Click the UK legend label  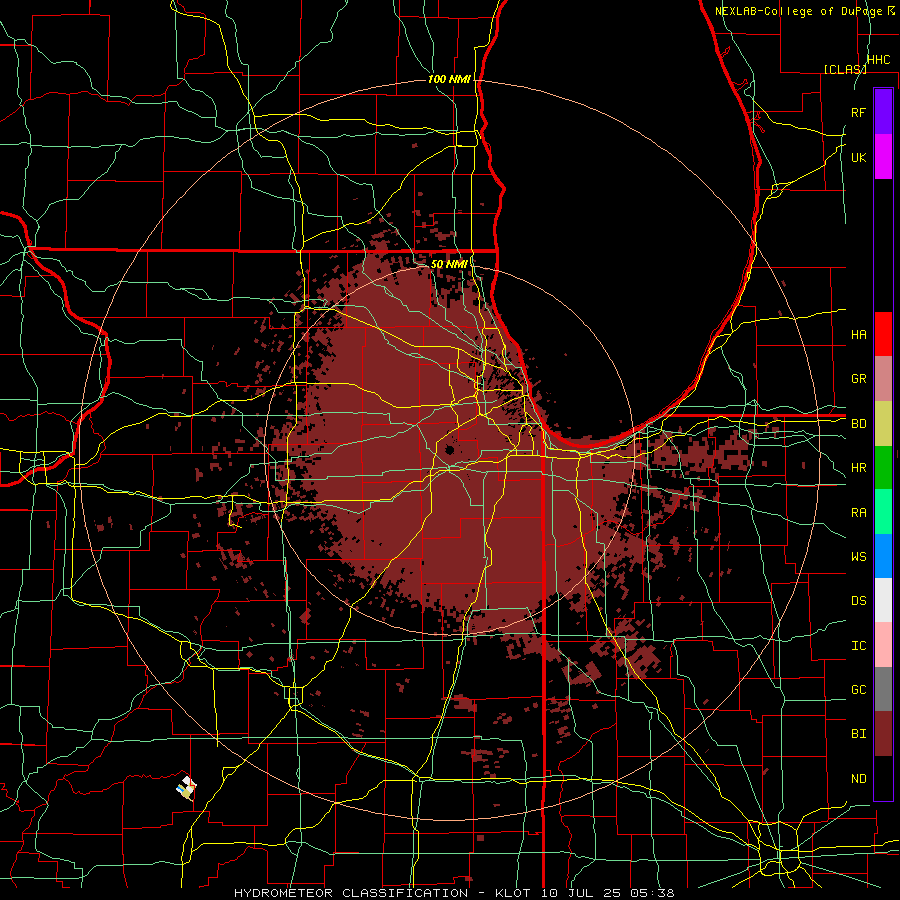tap(859, 157)
